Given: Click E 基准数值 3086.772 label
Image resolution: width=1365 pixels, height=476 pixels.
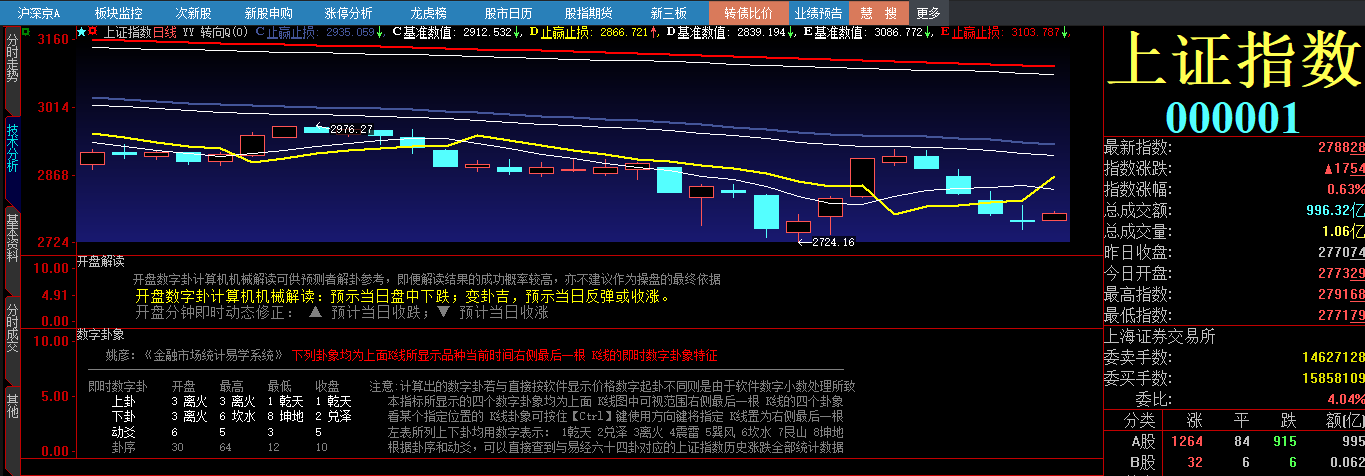Looking at the screenshot, I should (x=867, y=32).
